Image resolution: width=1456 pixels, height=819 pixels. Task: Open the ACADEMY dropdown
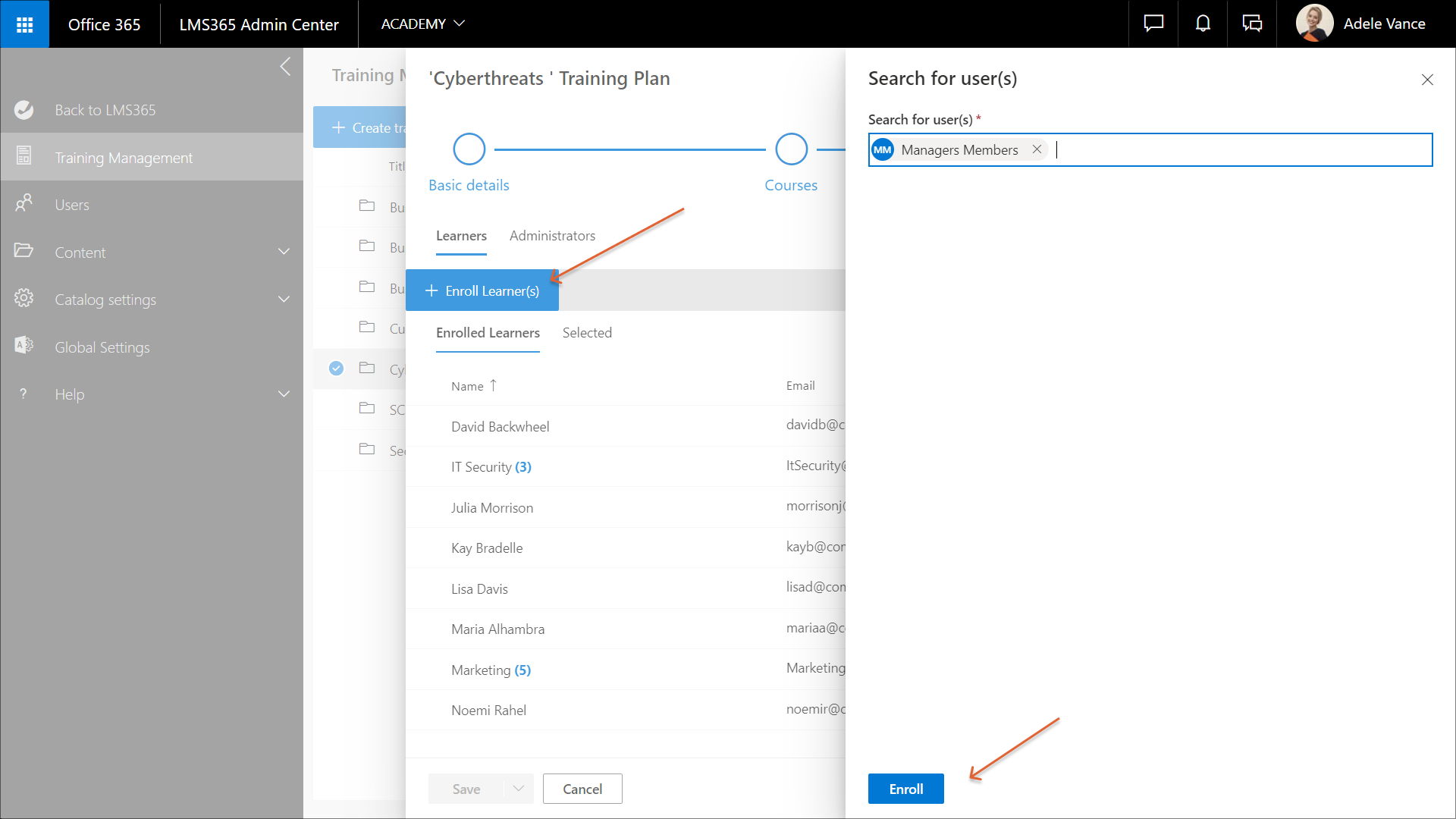pos(422,24)
